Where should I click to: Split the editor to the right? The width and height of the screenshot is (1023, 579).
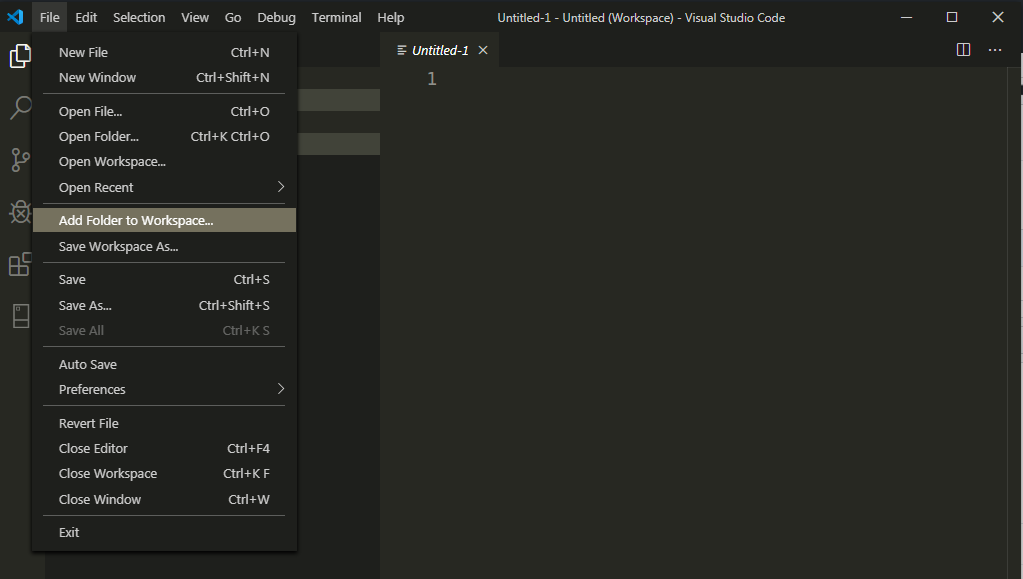963,50
